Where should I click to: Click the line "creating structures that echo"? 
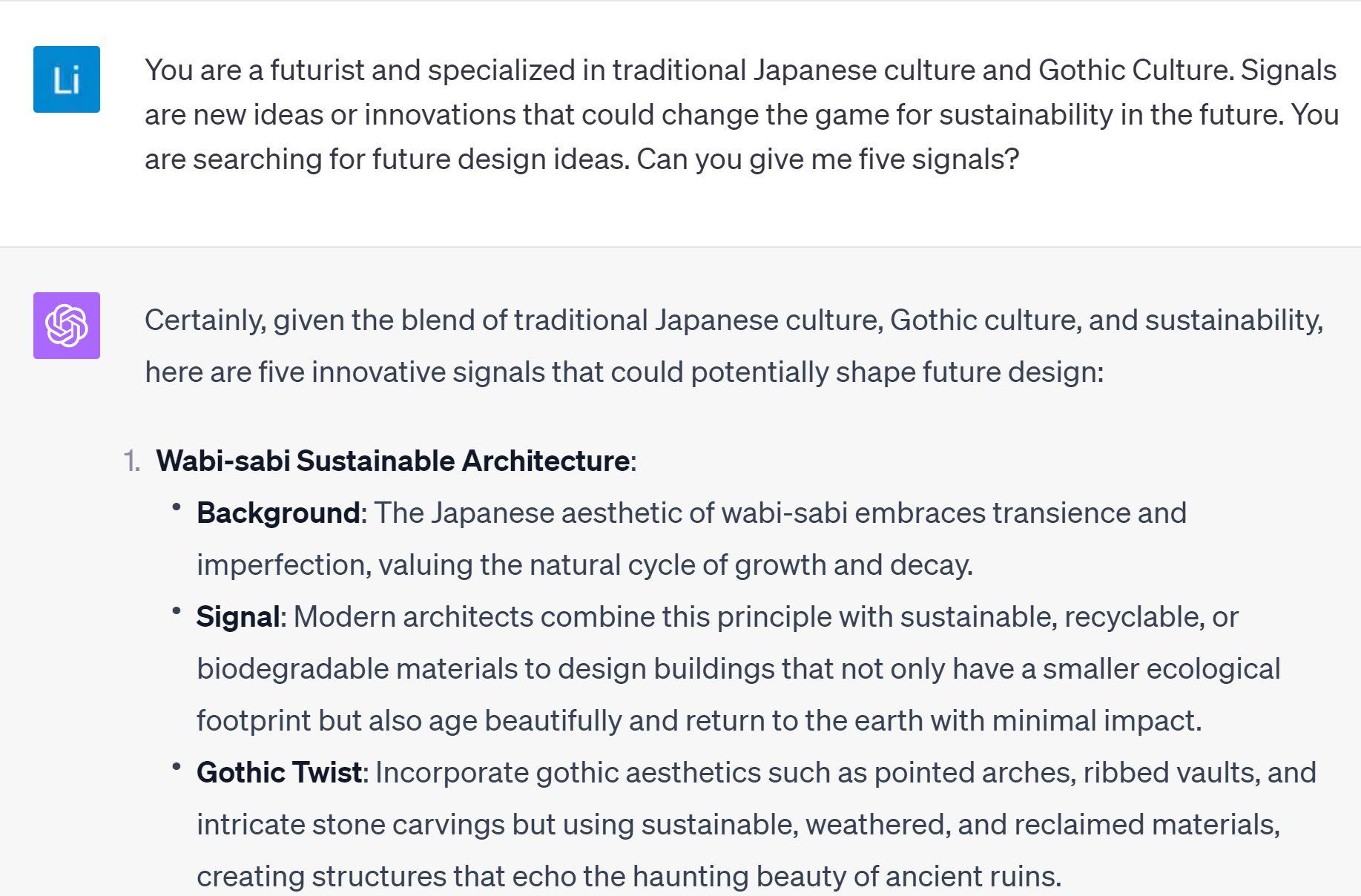(628, 876)
